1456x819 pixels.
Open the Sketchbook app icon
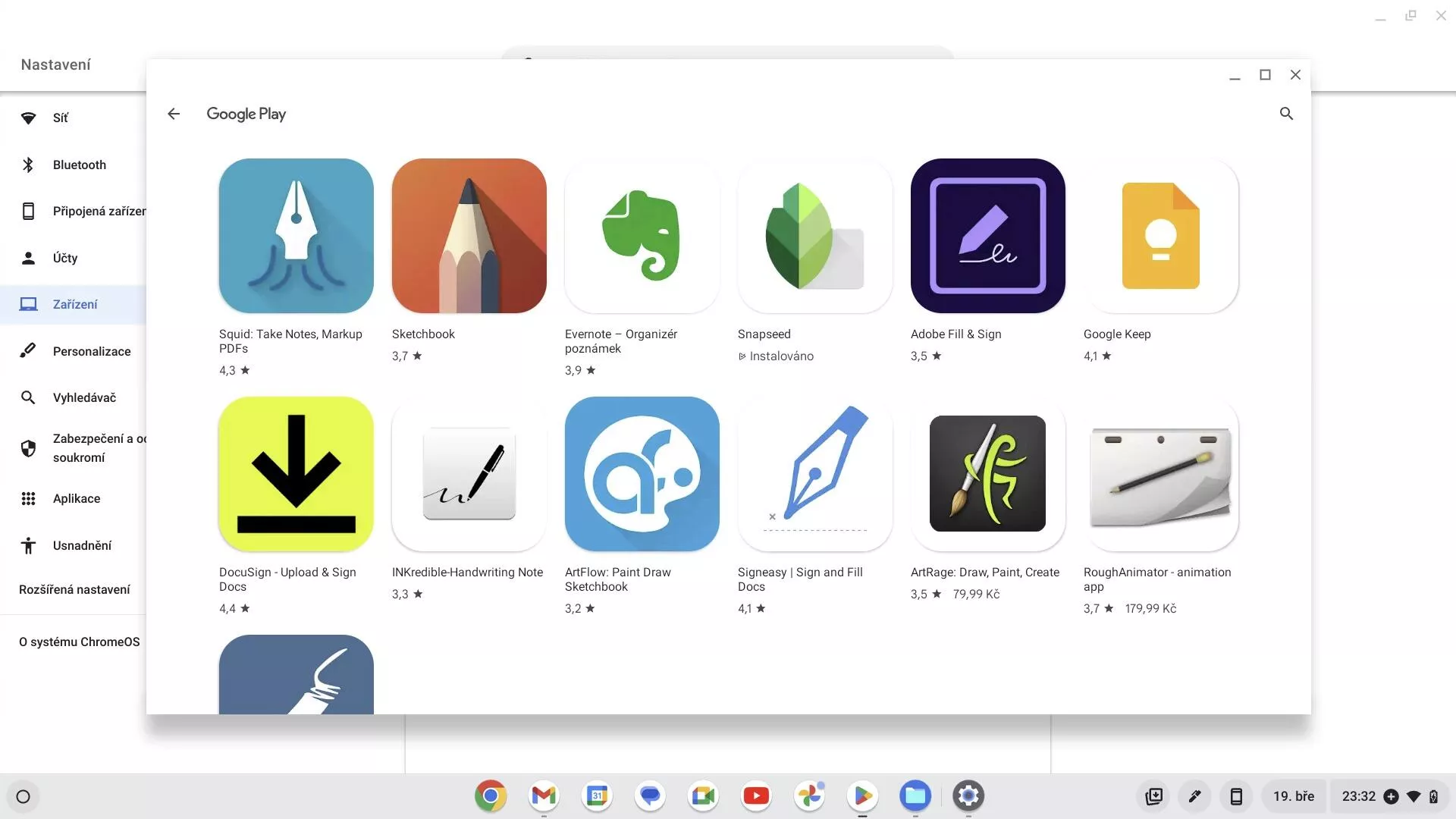469,236
